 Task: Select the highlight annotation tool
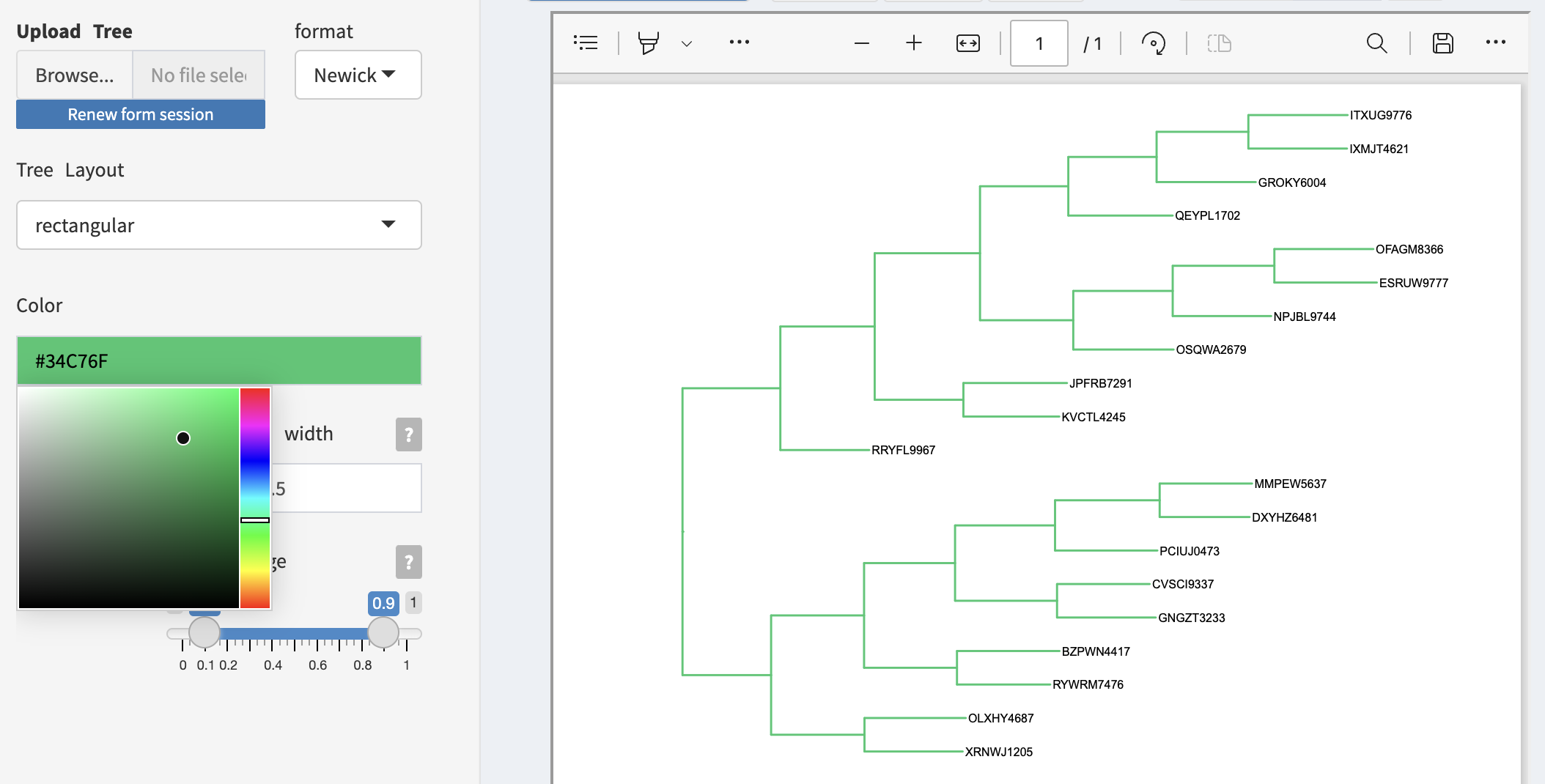[x=648, y=43]
